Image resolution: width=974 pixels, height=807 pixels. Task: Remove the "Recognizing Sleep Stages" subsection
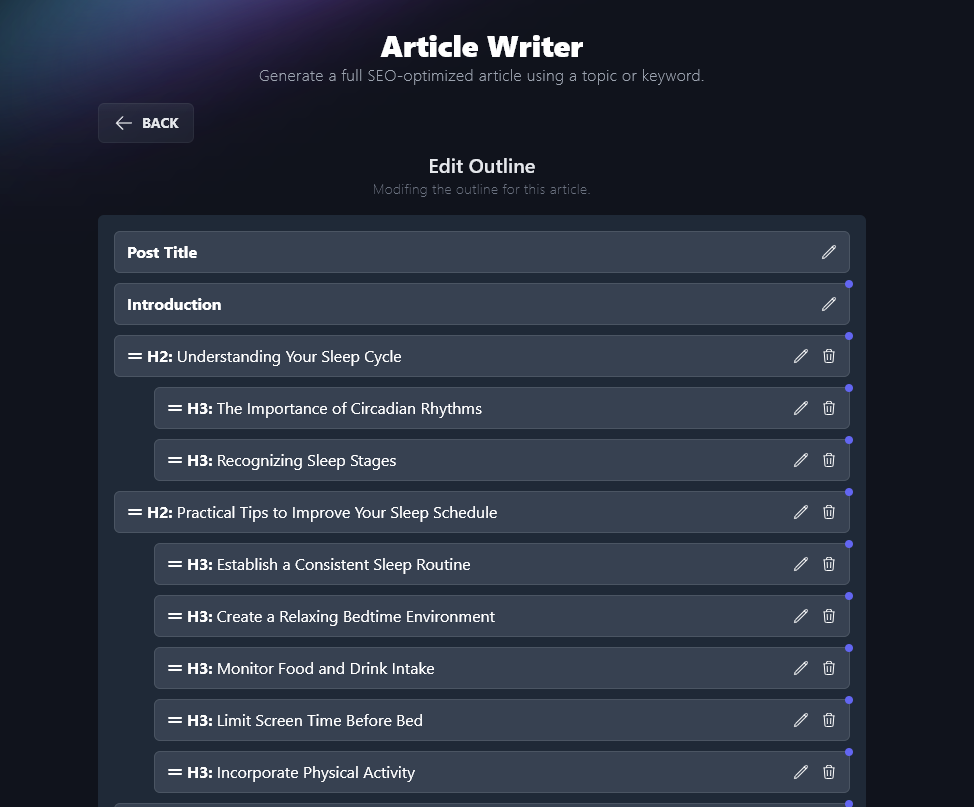(x=829, y=460)
